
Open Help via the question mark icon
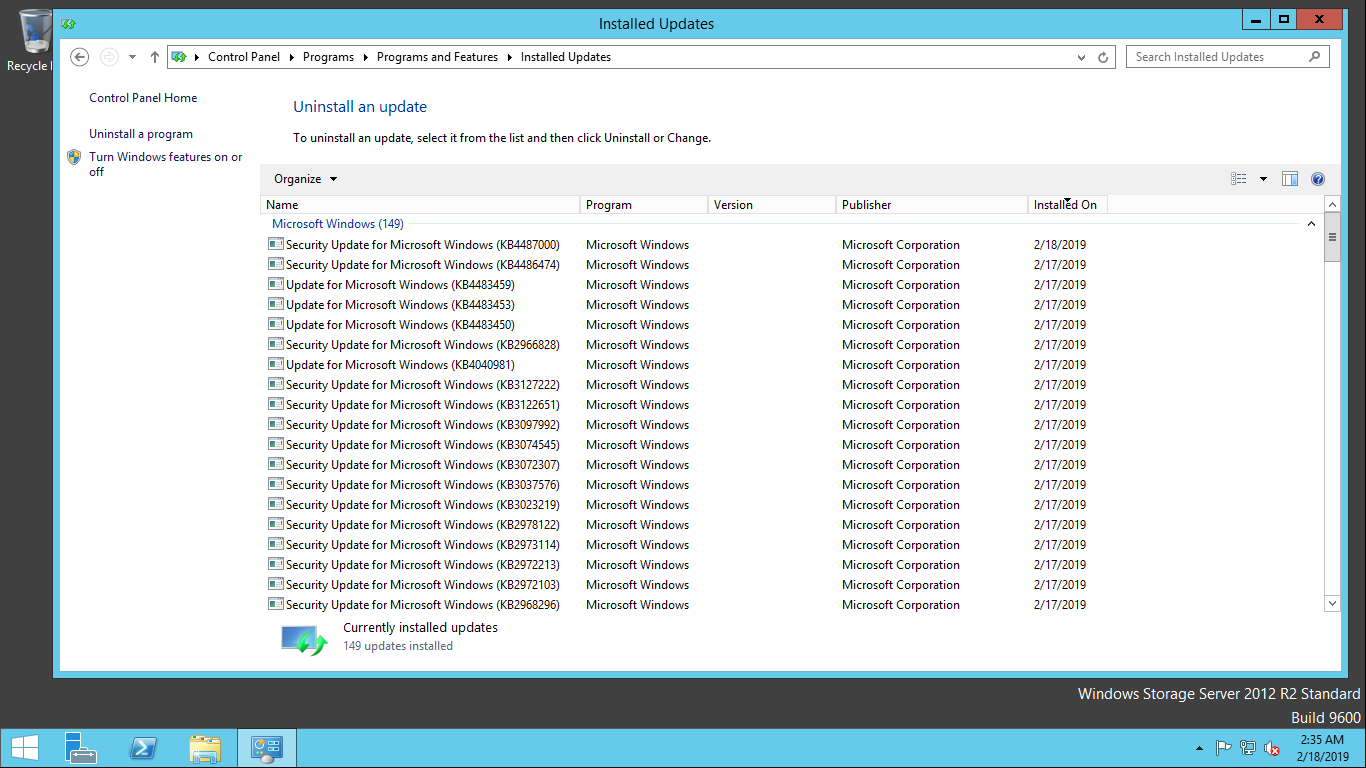[x=1318, y=179]
